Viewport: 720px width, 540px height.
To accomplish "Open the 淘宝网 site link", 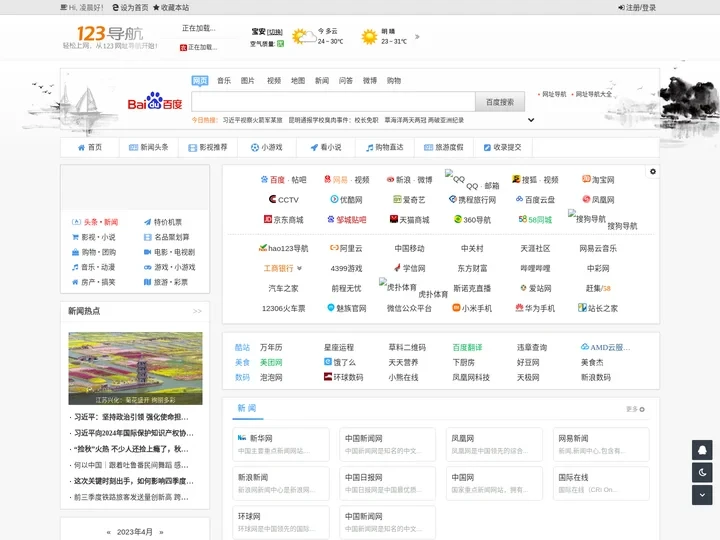I will (x=598, y=180).
